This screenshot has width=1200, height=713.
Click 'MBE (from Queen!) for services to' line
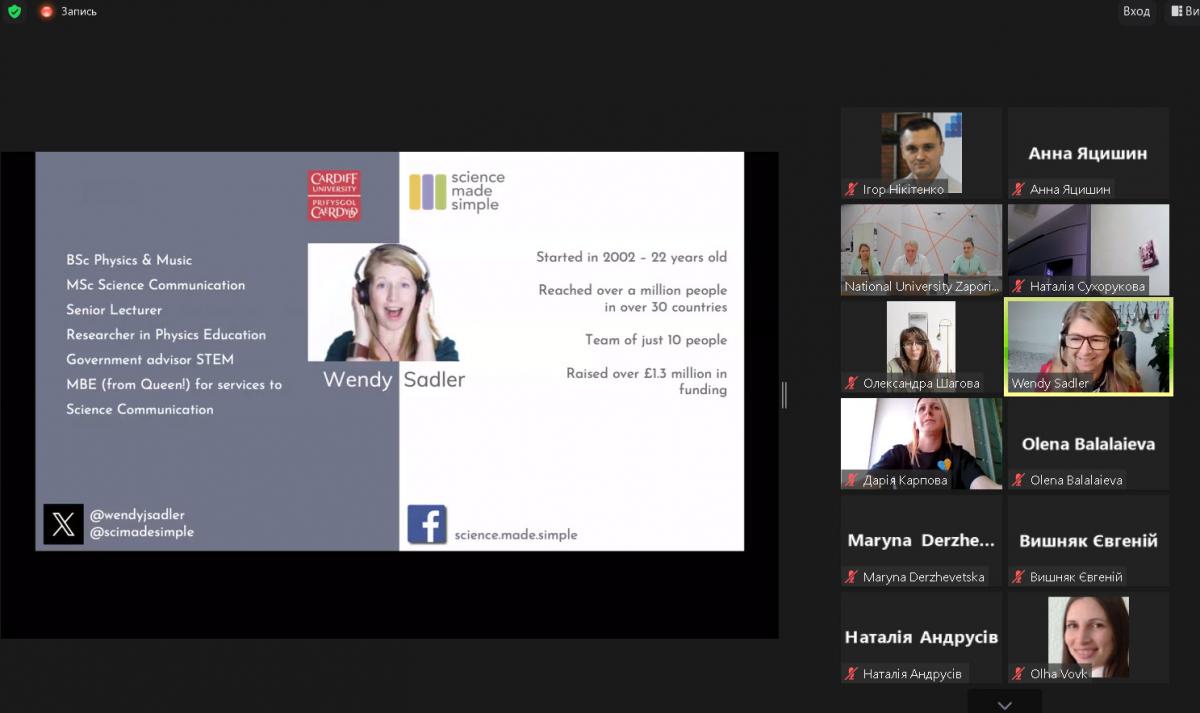pyautogui.click(x=174, y=384)
